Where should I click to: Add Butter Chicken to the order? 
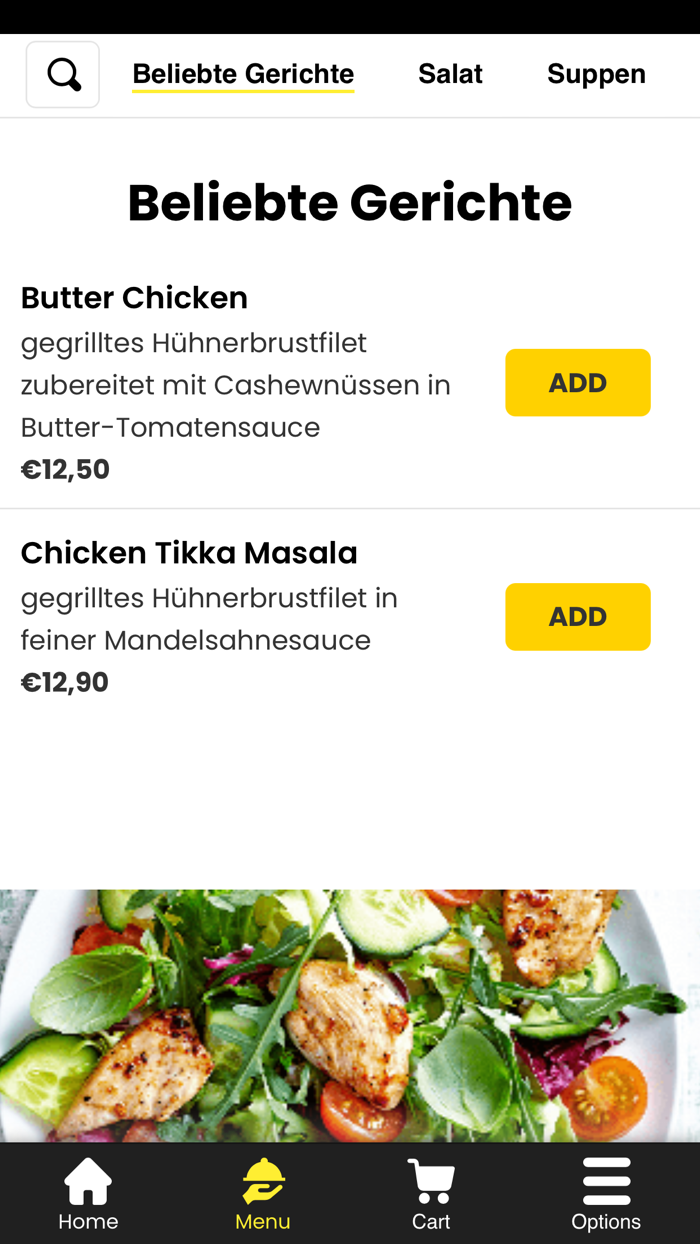click(578, 382)
